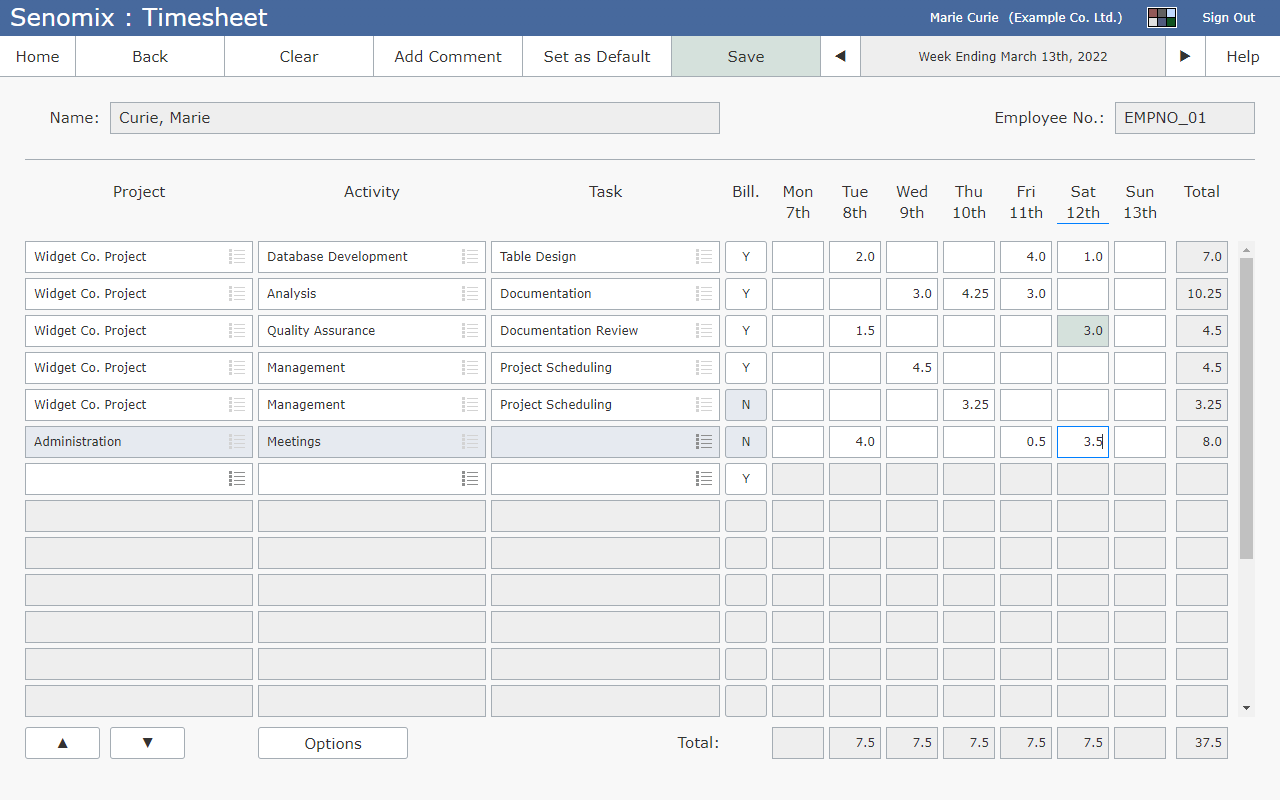
Task: Toggle the billable Y flag on the Table Design row
Action: (745, 256)
